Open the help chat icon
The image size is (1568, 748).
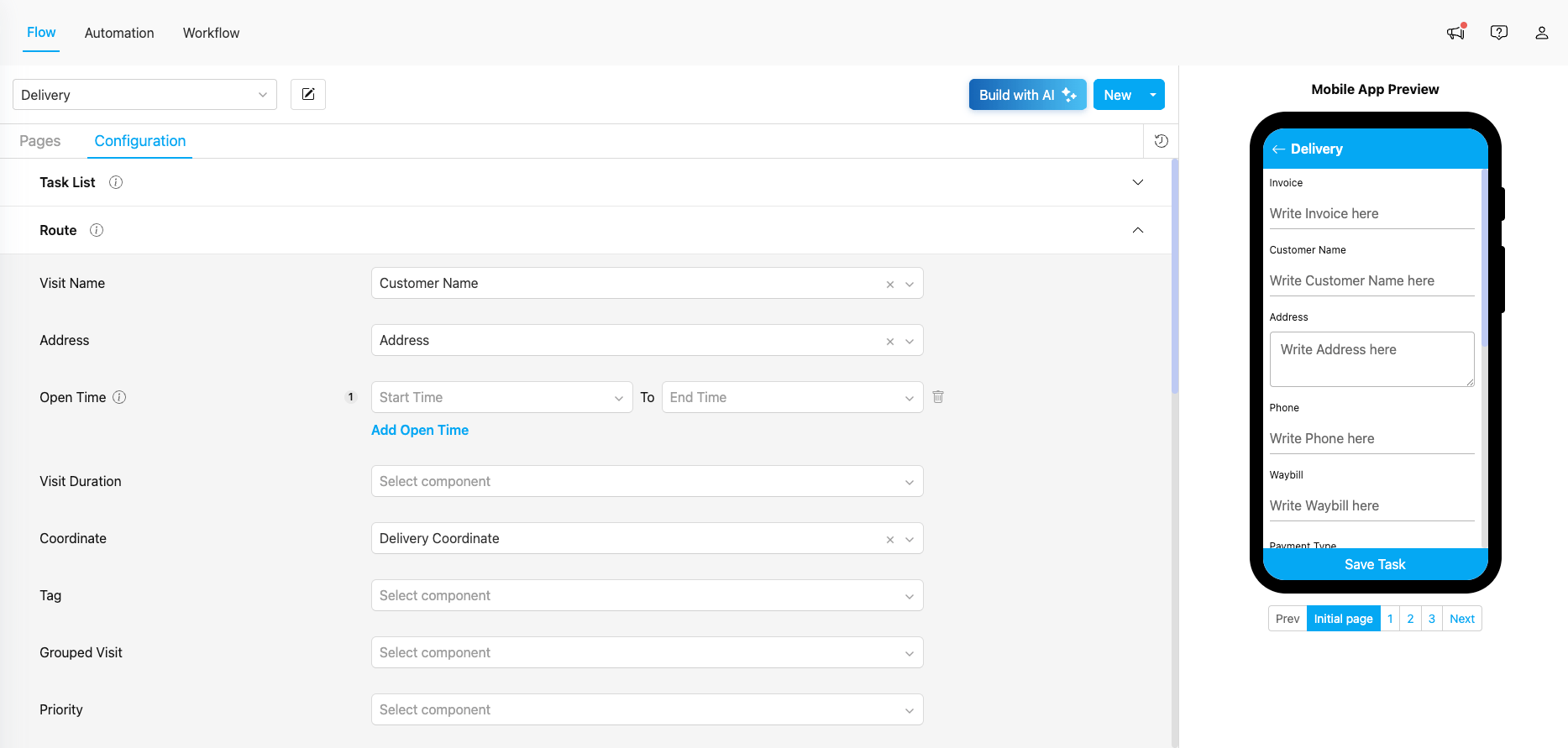click(1498, 33)
